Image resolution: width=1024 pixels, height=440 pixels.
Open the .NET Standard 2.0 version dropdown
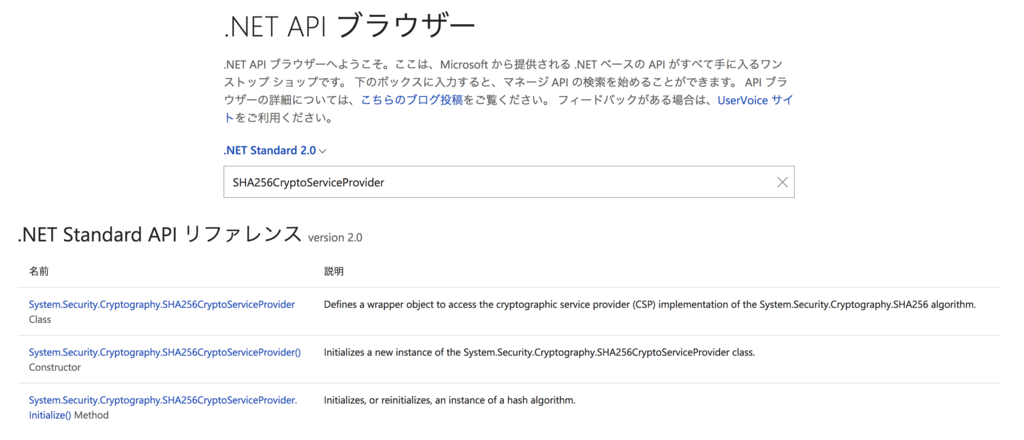tap(275, 150)
